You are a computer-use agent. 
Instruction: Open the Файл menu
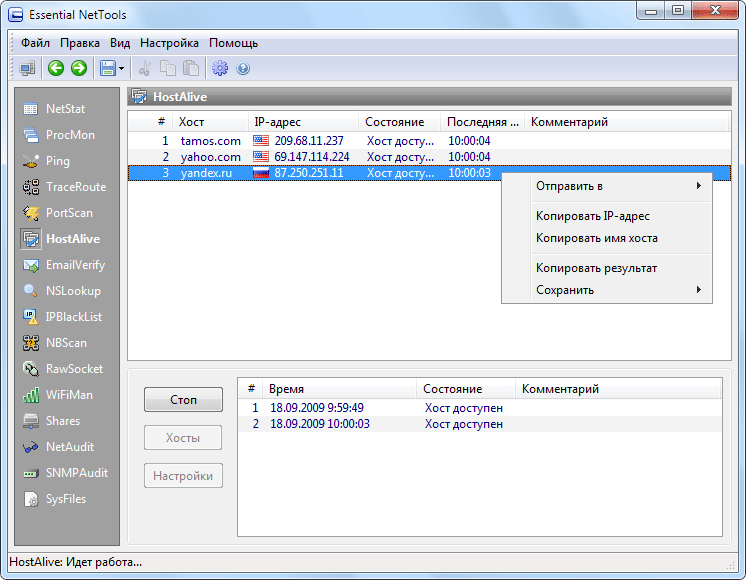pyautogui.click(x=35, y=43)
